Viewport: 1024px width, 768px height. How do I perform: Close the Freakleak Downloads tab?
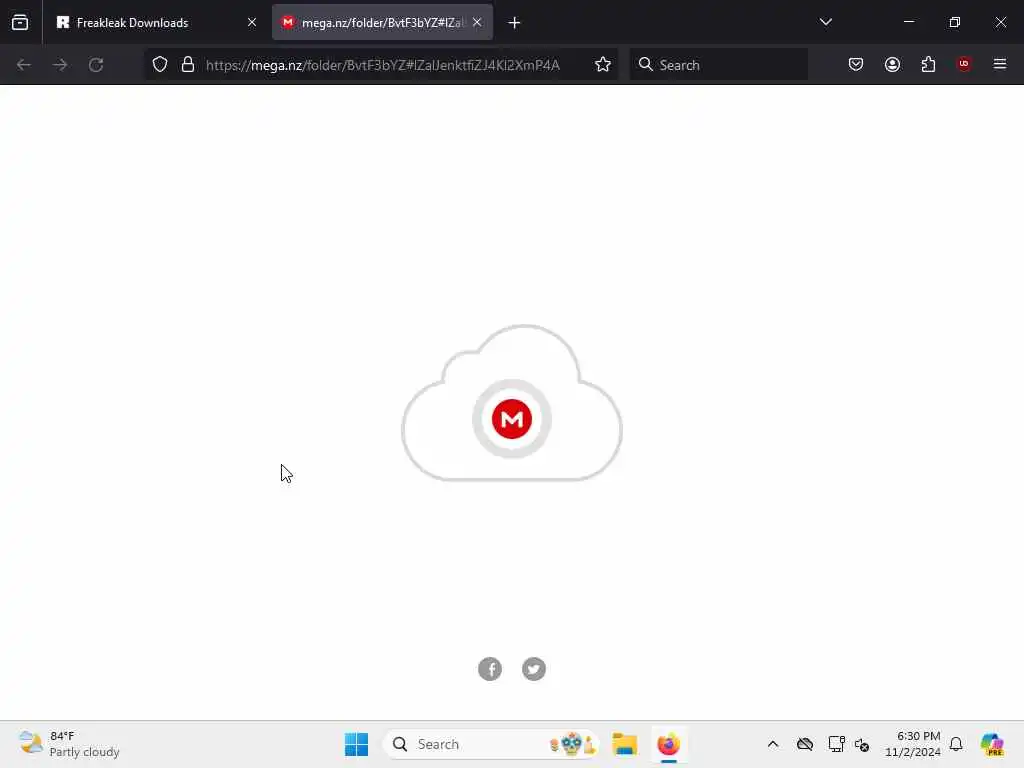251,22
